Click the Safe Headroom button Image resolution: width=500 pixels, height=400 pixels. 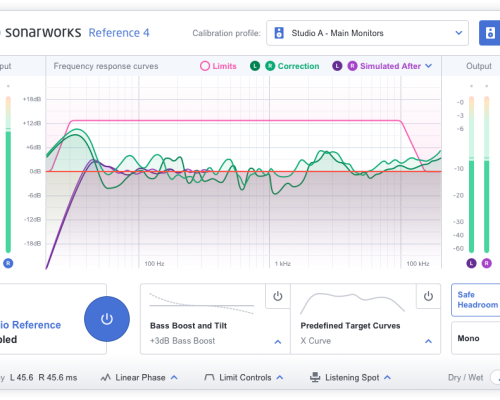476,300
